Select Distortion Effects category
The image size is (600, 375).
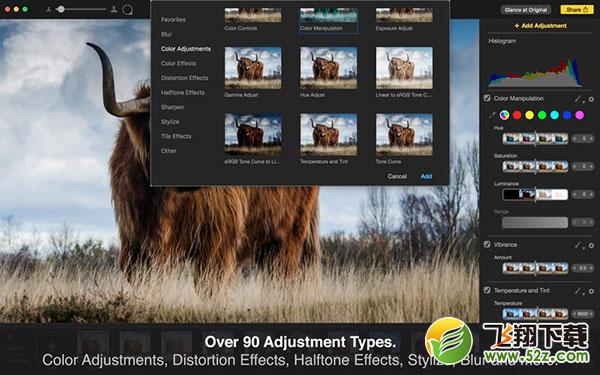coord(184,78)
